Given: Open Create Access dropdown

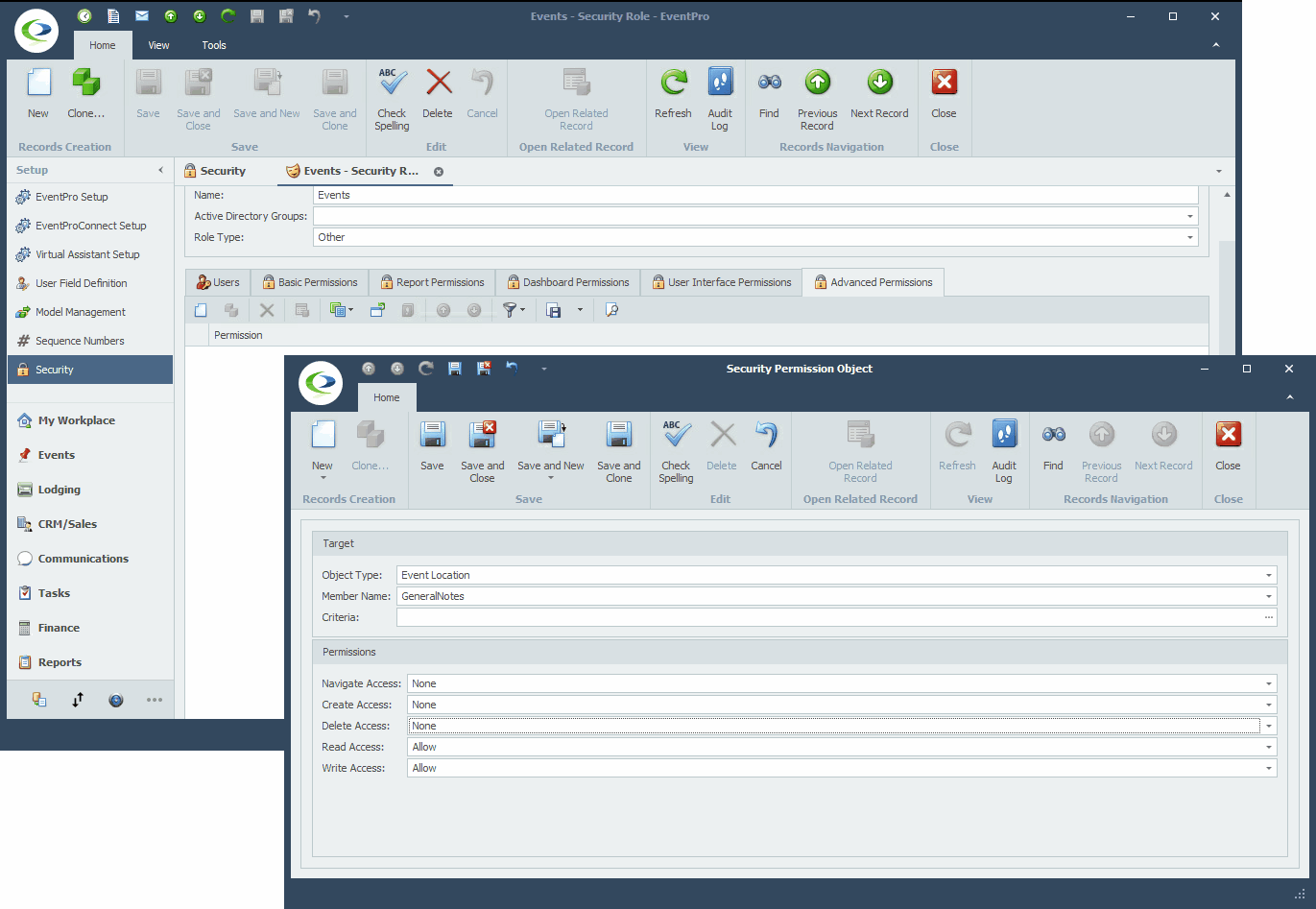Looking at the screenshot, I should pos(1269,705).
